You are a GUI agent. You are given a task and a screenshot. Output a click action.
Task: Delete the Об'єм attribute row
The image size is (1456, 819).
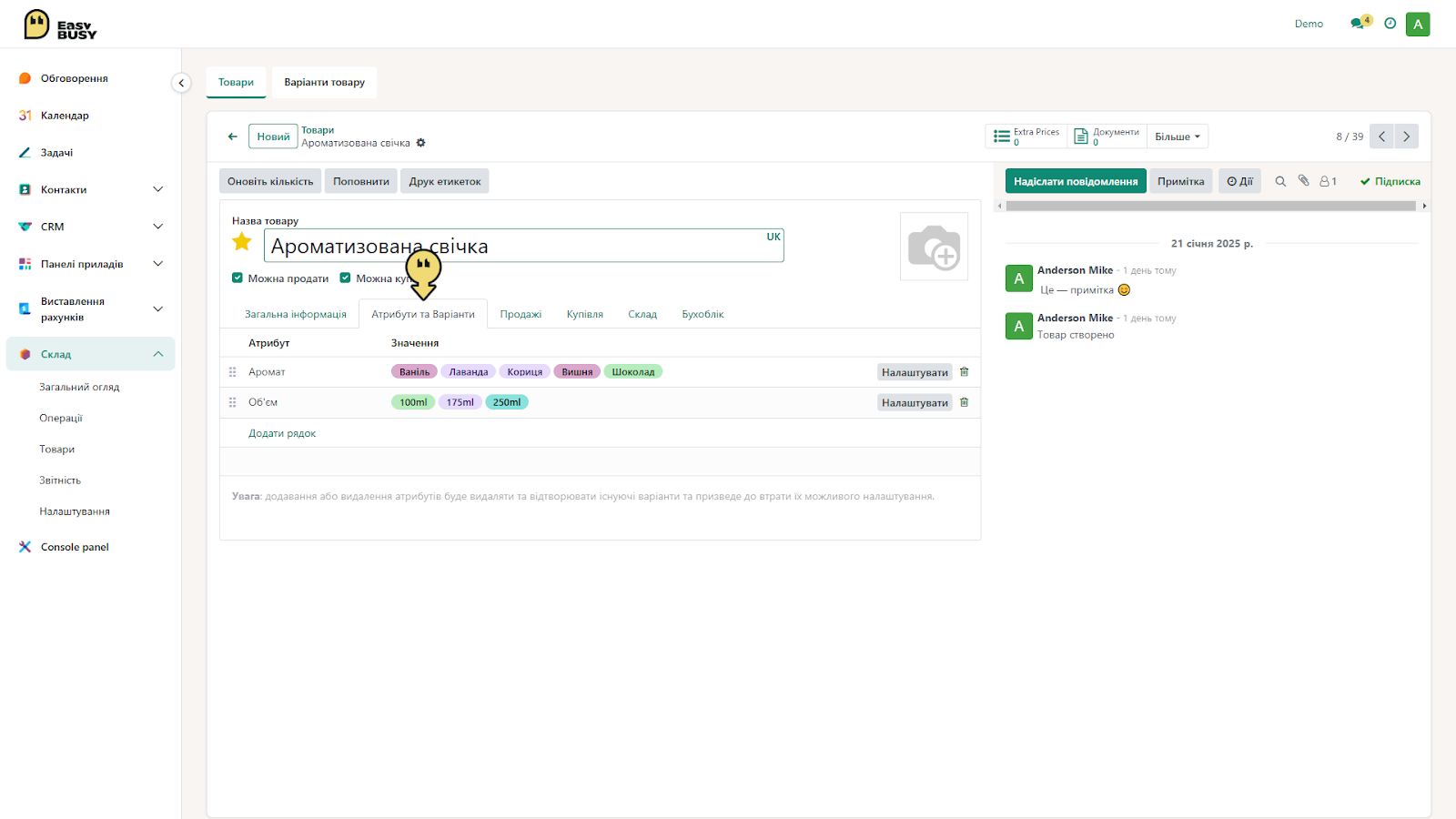965,402
